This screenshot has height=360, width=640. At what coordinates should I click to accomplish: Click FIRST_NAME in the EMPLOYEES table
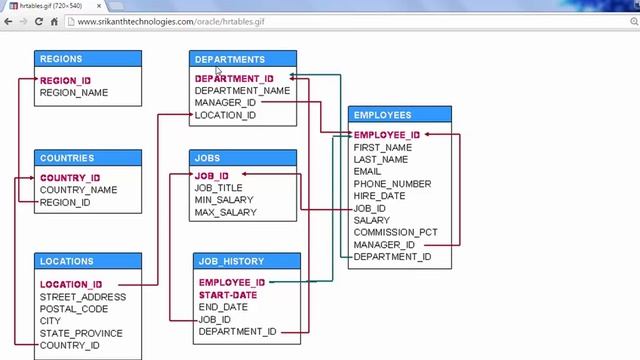click(383, 147)
